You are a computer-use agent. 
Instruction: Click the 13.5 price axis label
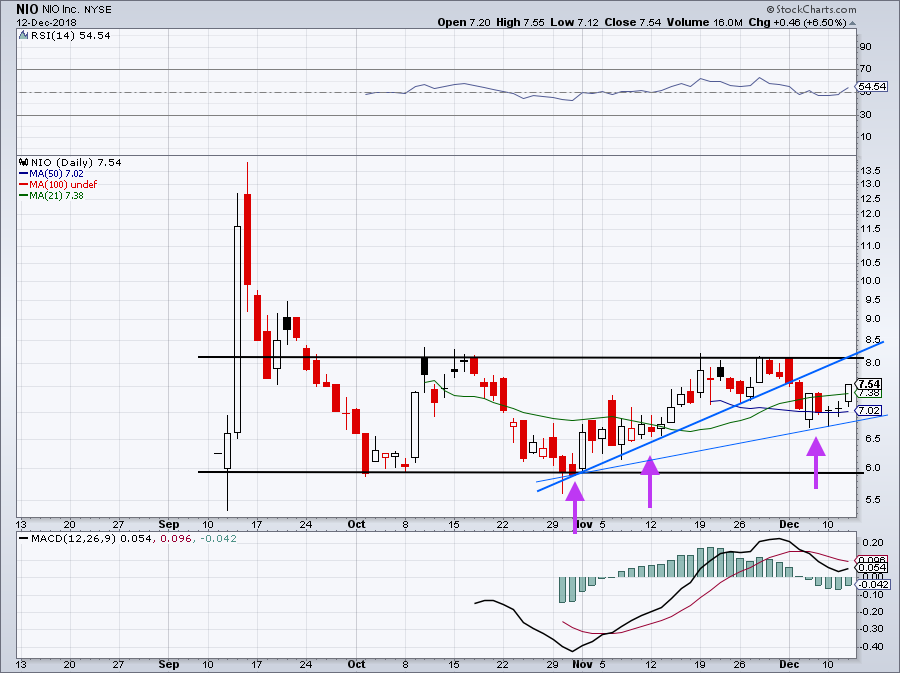pos(870,170)
